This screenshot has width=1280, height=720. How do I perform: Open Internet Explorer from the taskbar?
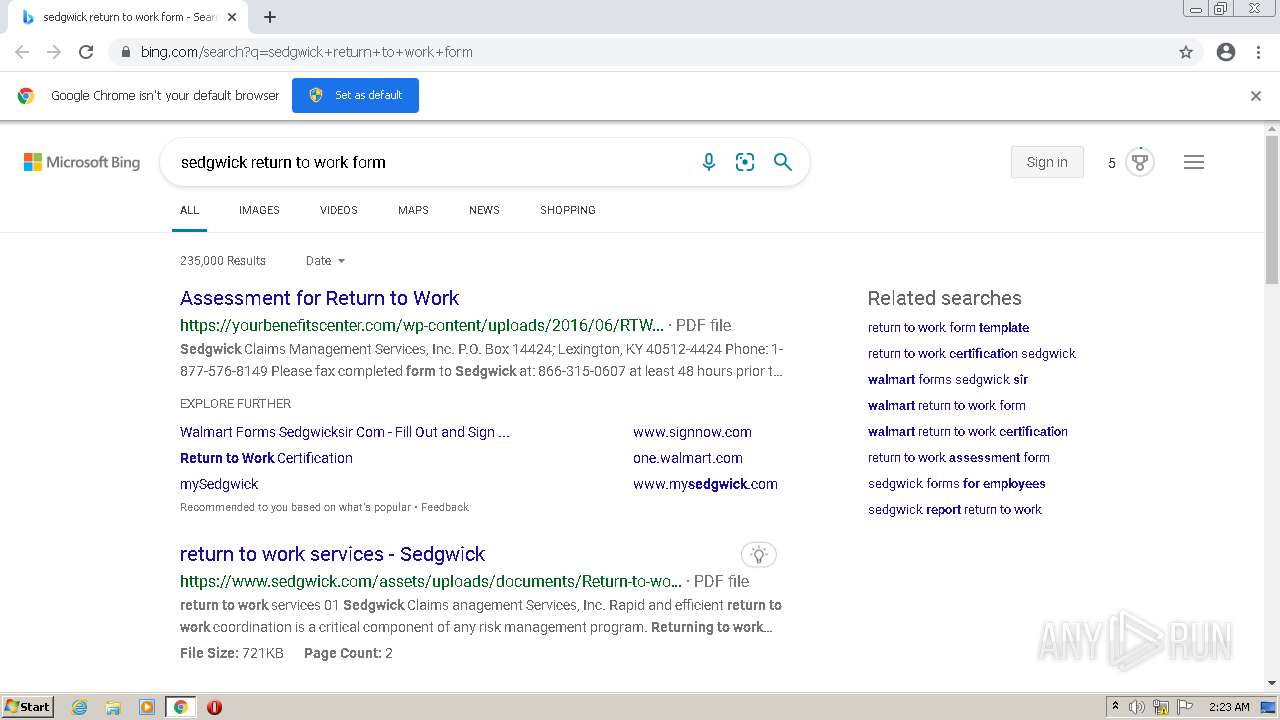[x=80, y=707]
